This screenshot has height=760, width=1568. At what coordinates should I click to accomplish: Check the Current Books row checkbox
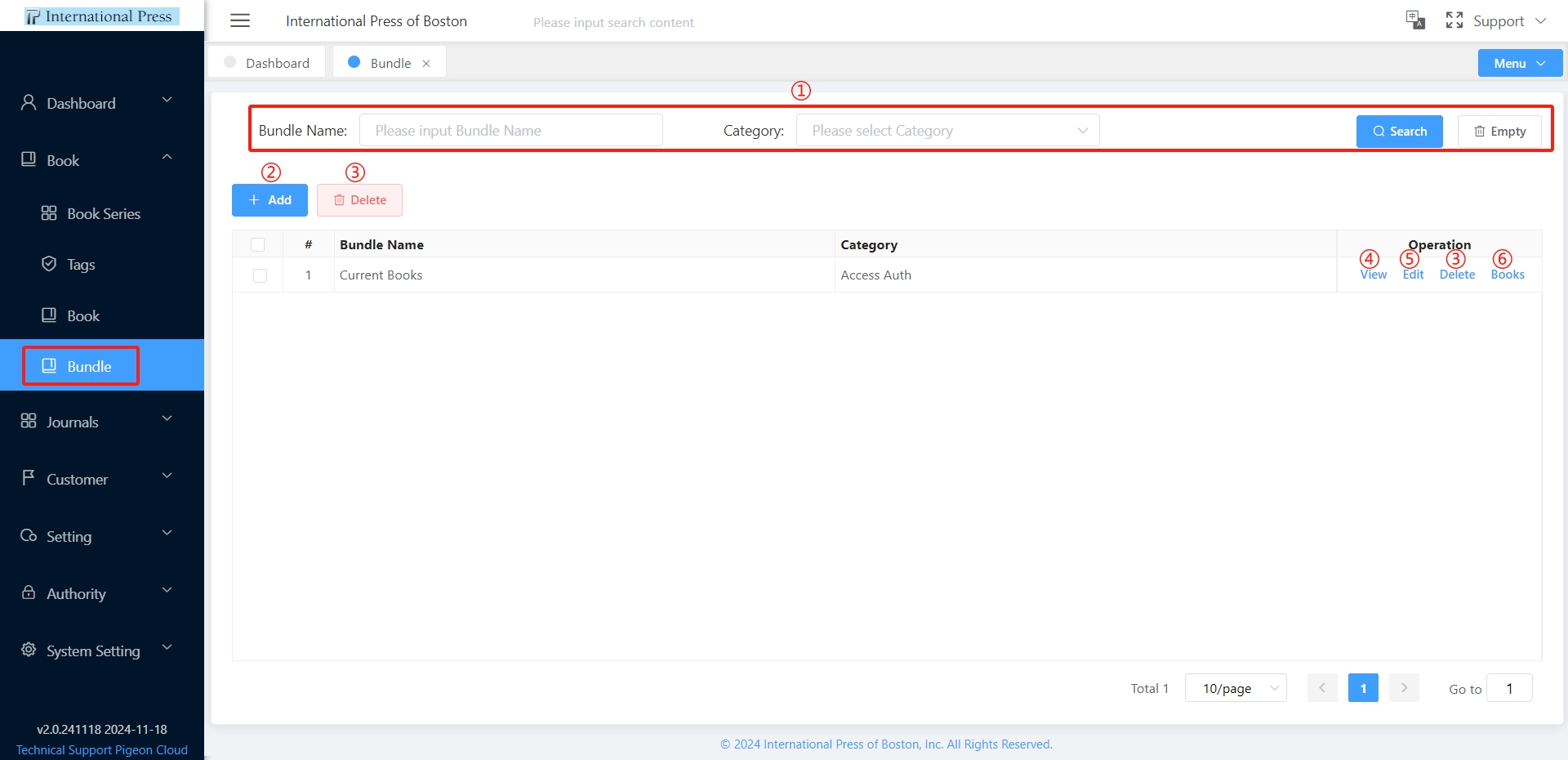click(260, 275)
